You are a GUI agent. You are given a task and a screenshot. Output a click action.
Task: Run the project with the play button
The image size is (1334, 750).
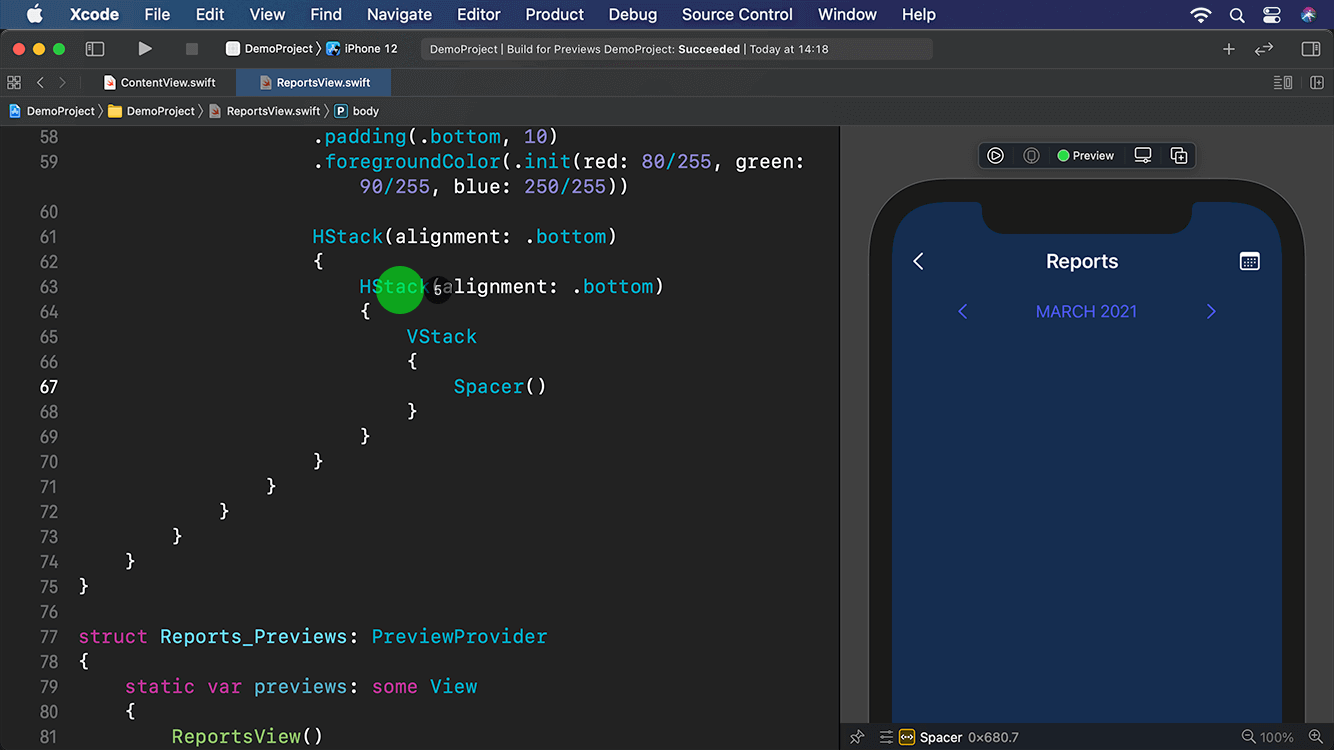click(x=145, y=49)
